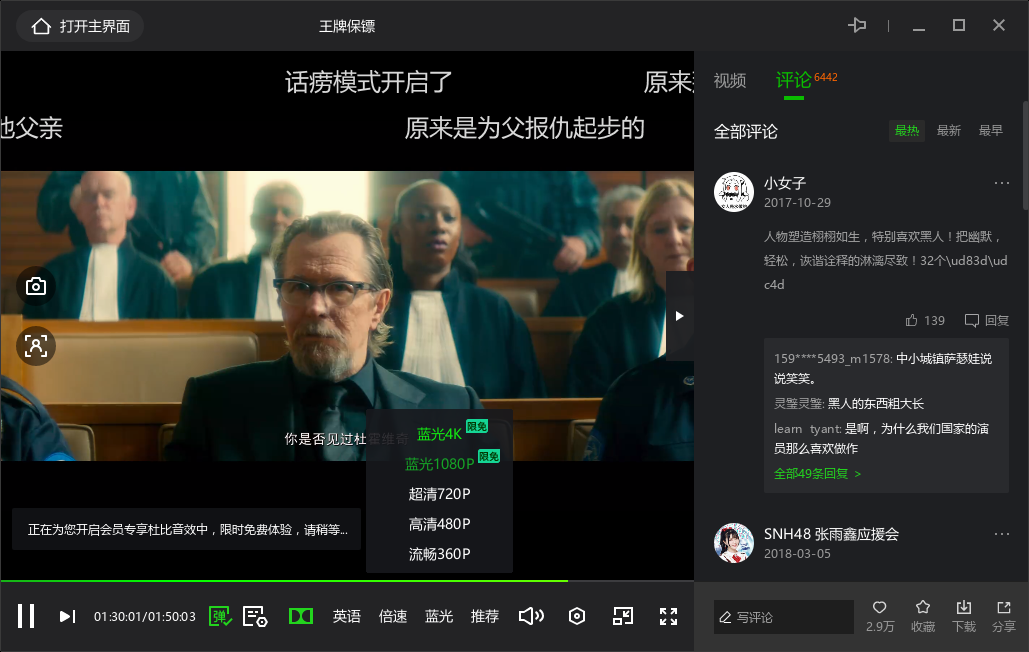Viewport: 1029px width, 652px height.
Task: Select 蓝光4K quality option
Action: coord(439,434)
